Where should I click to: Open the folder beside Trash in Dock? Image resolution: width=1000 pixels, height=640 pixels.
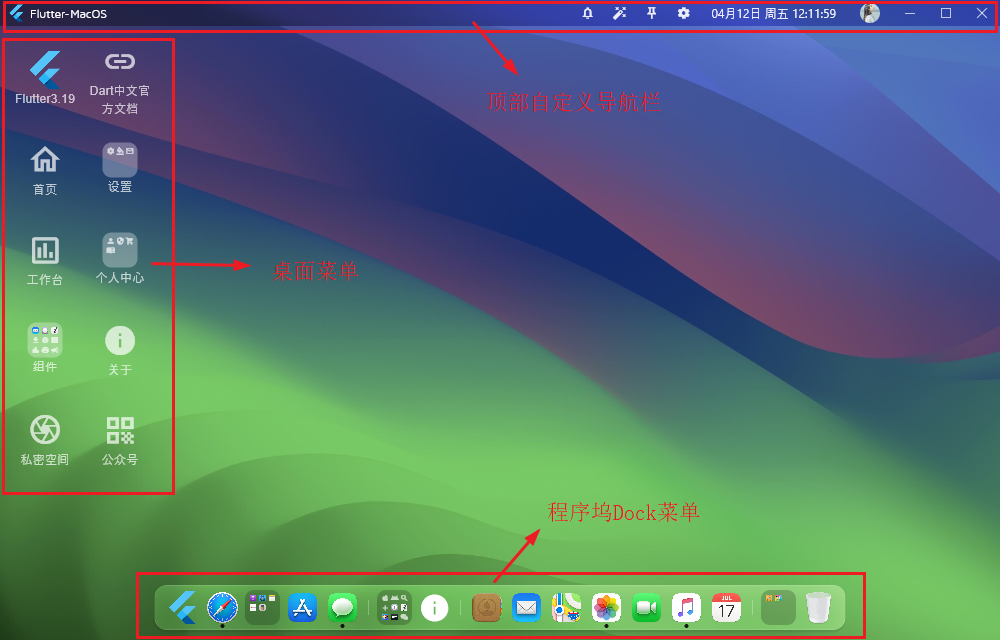coord(778,607)
